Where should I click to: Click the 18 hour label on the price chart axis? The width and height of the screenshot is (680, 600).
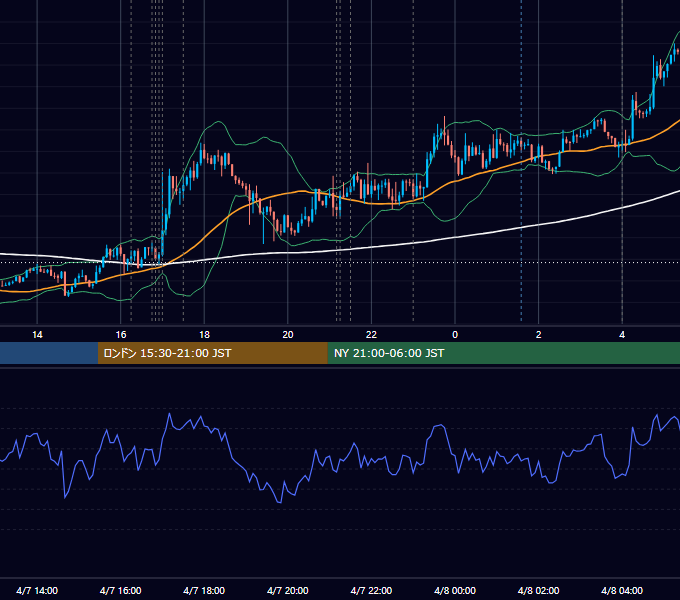(x=204, y=335)
